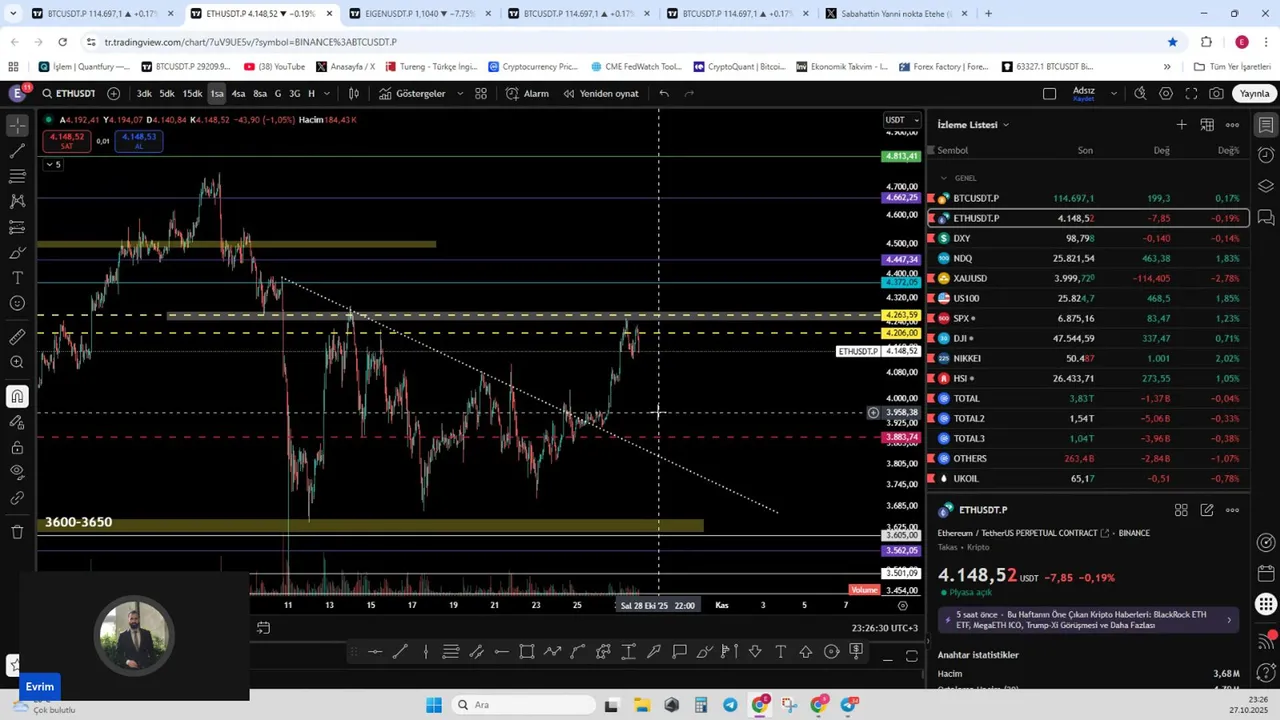The width and height of the screenshot is (1280, 720).
Task: Open watchlist advanced view icon
Action: (1207, 125)
